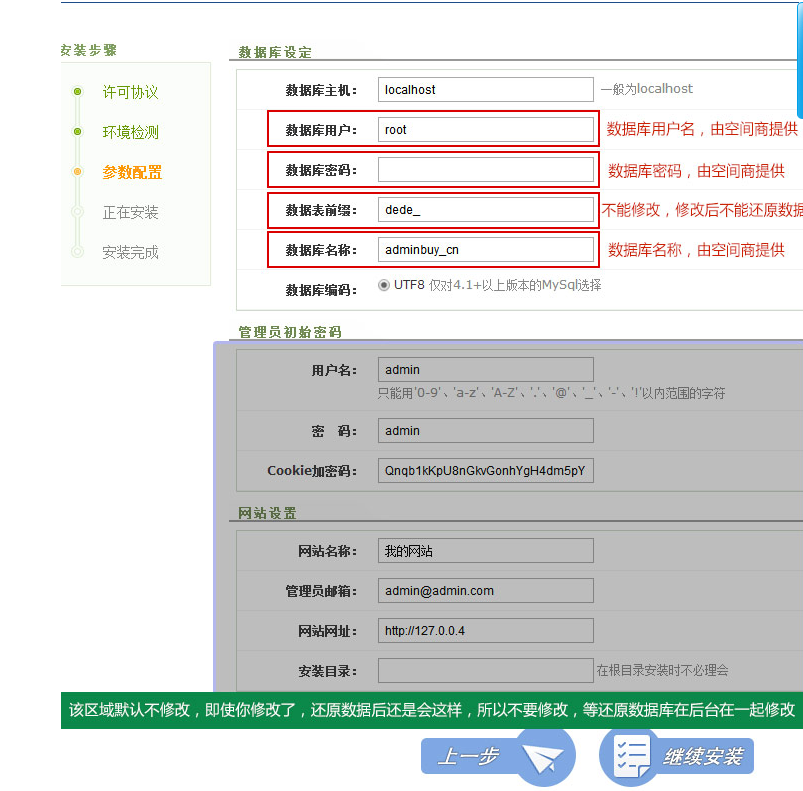Click the orange bullet beside 参数配置
803x791 pixels.
point(77,172)
